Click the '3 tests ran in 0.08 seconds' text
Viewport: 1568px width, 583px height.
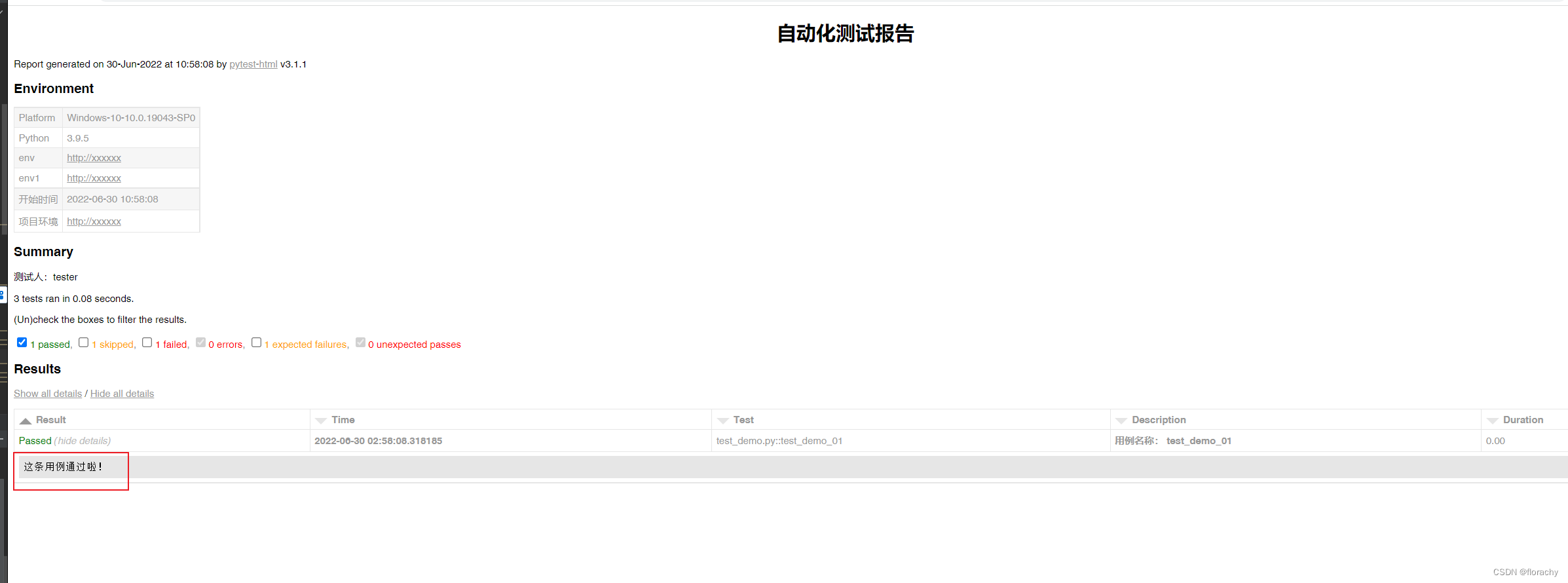tap(74, 299)
